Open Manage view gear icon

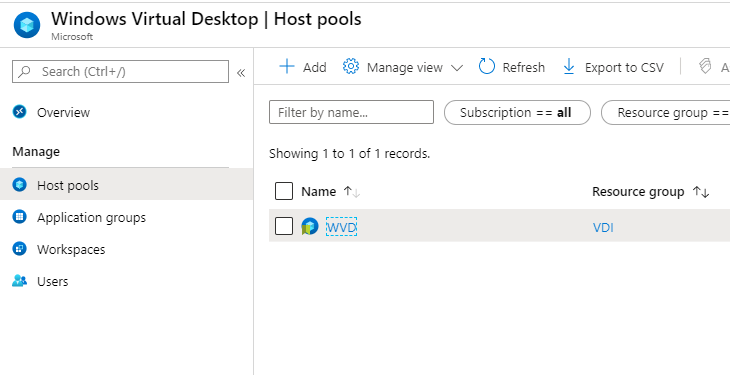pos(351,67)
